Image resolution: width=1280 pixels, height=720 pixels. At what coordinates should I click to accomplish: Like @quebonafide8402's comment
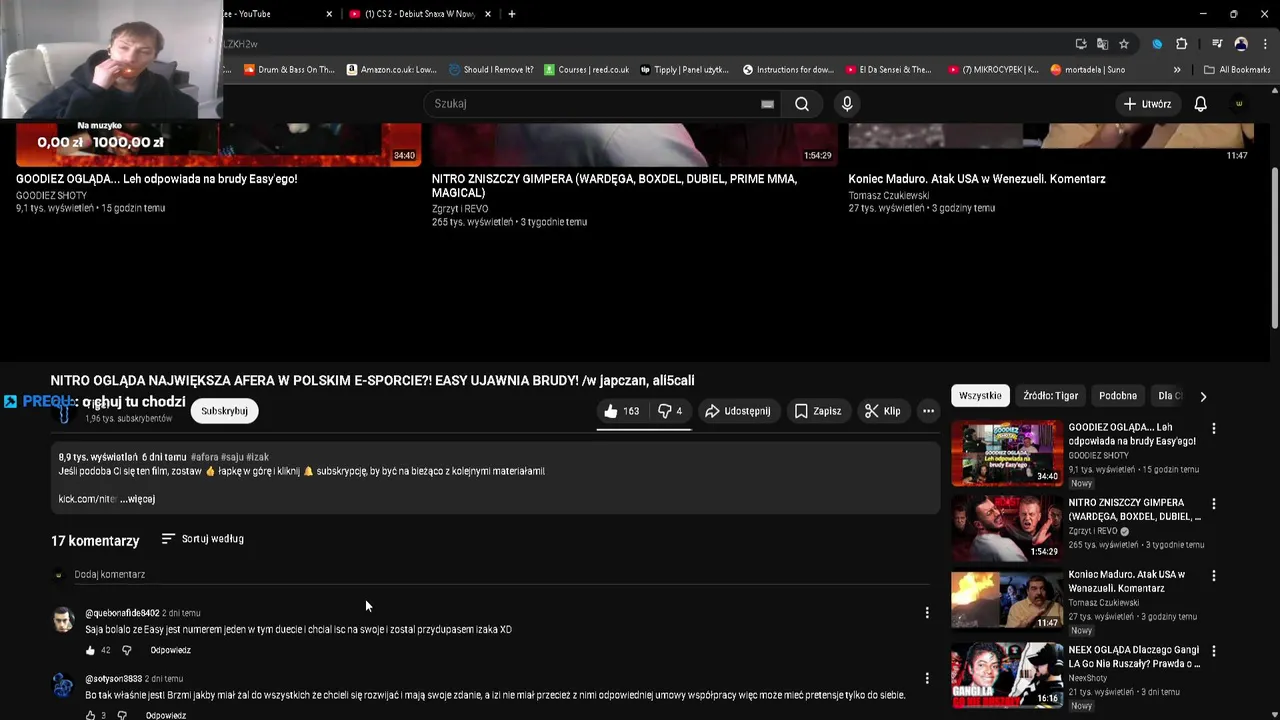tap(90, 651)
